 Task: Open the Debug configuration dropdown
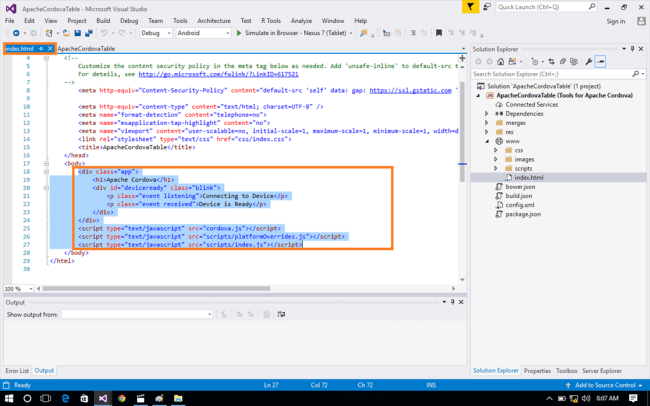pos(154,33)
